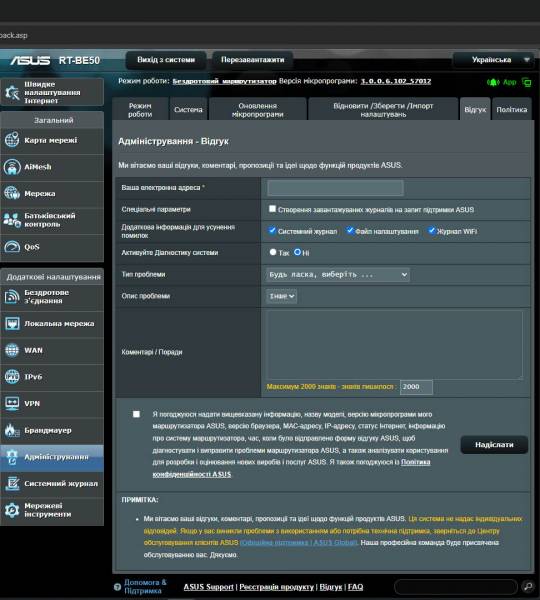Switch to the Режим роботи tab
The height and width of the screenshot is (600, 540).
(140, 109)
